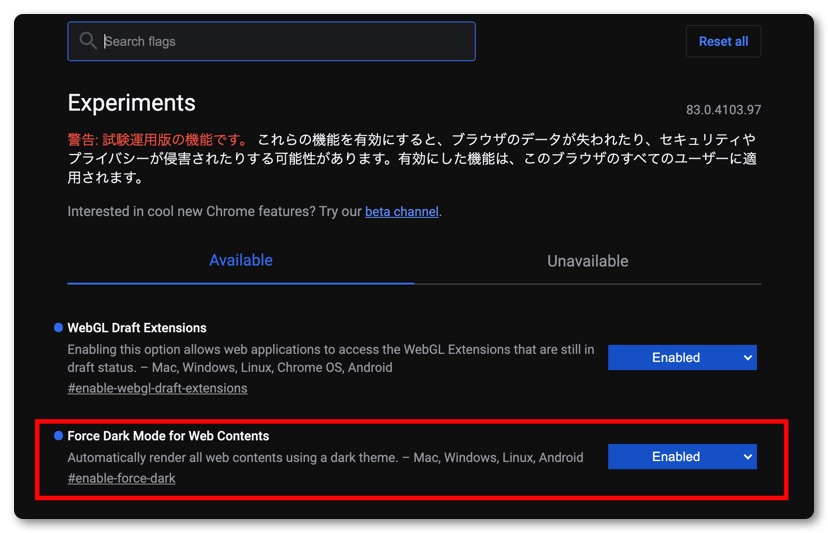Open the #enable-force-dark anchor link
This screenshot has height=533, width=828.
tap(121, 478)
